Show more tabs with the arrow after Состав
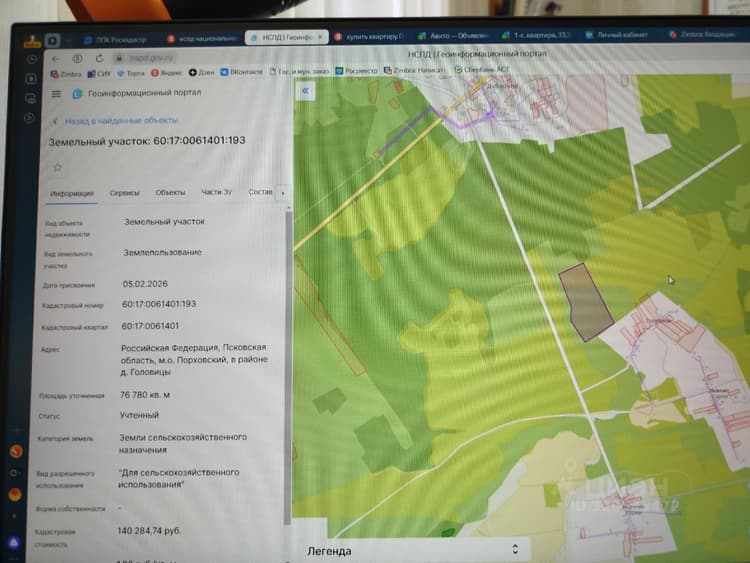The width and height of the screenshot is (750, 563). (283, 193)
